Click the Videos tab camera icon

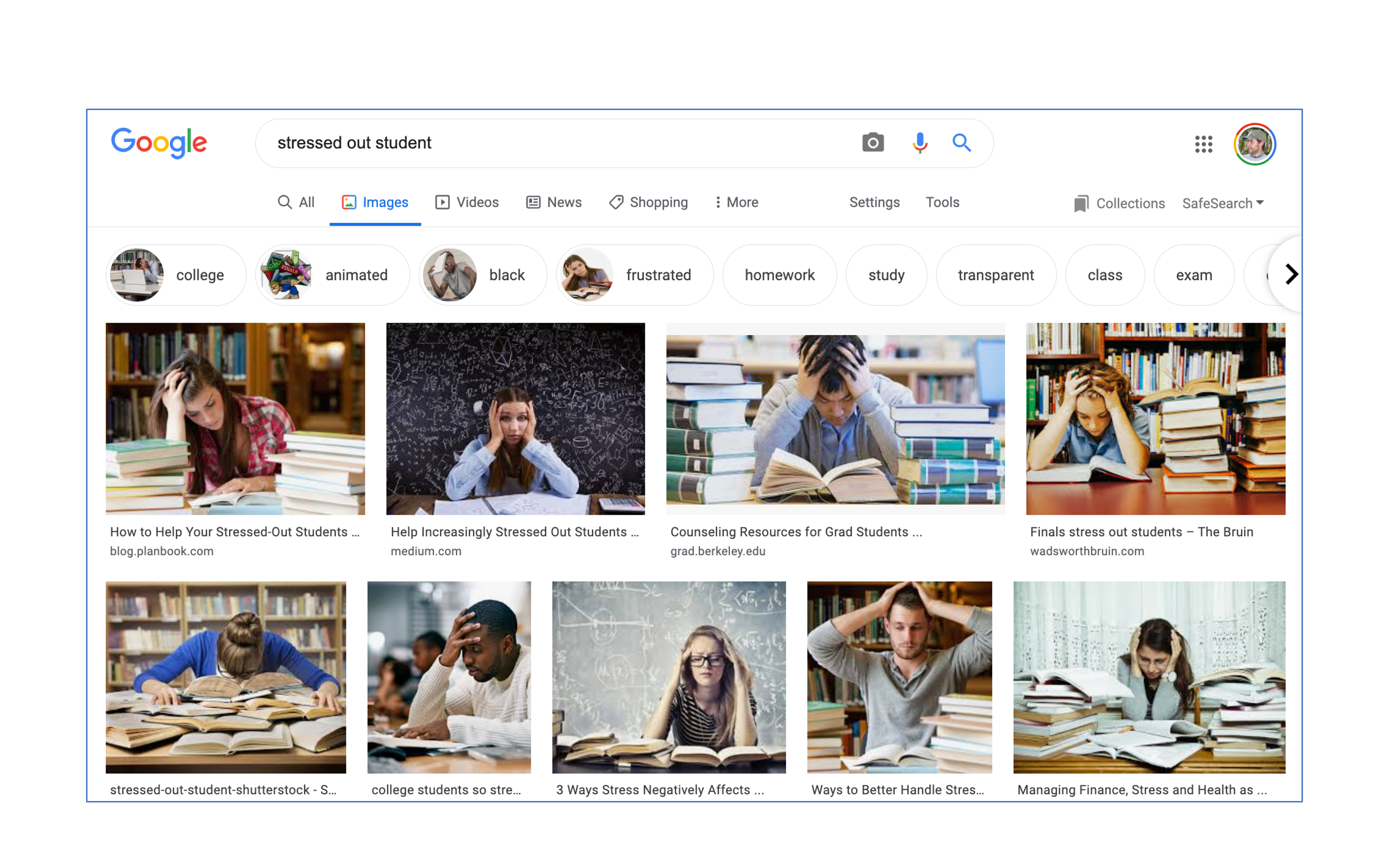pyautogui.click(x=442, y=202)
